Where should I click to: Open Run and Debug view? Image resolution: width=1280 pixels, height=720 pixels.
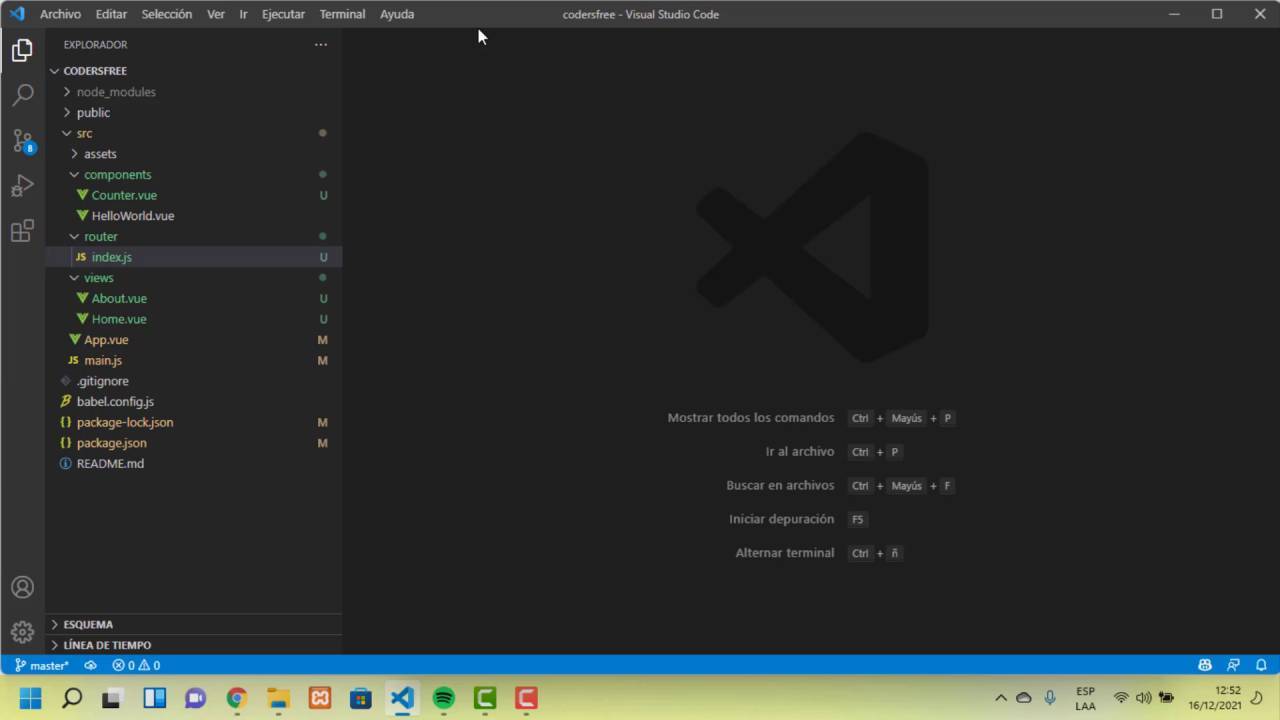22,186
